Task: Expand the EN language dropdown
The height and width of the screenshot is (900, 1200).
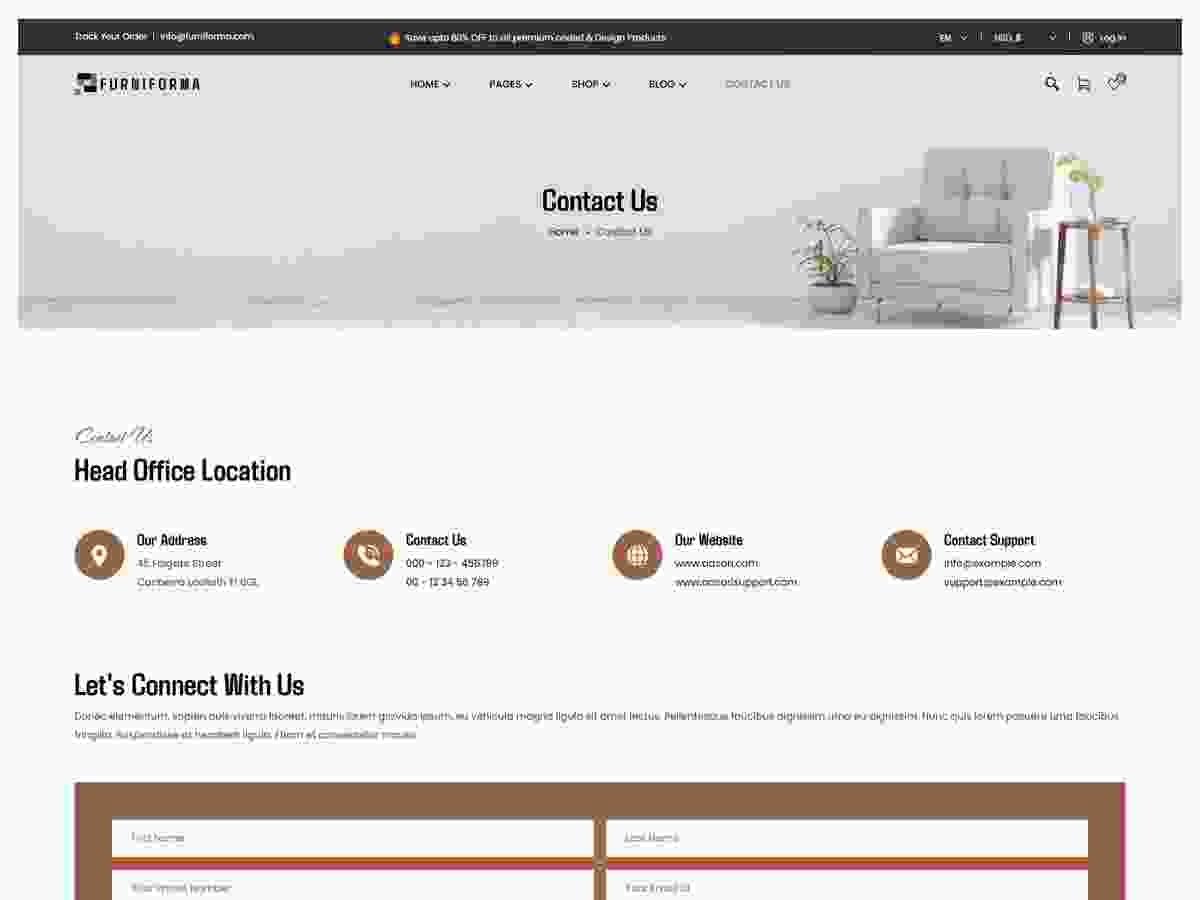Action: (952, 38)
